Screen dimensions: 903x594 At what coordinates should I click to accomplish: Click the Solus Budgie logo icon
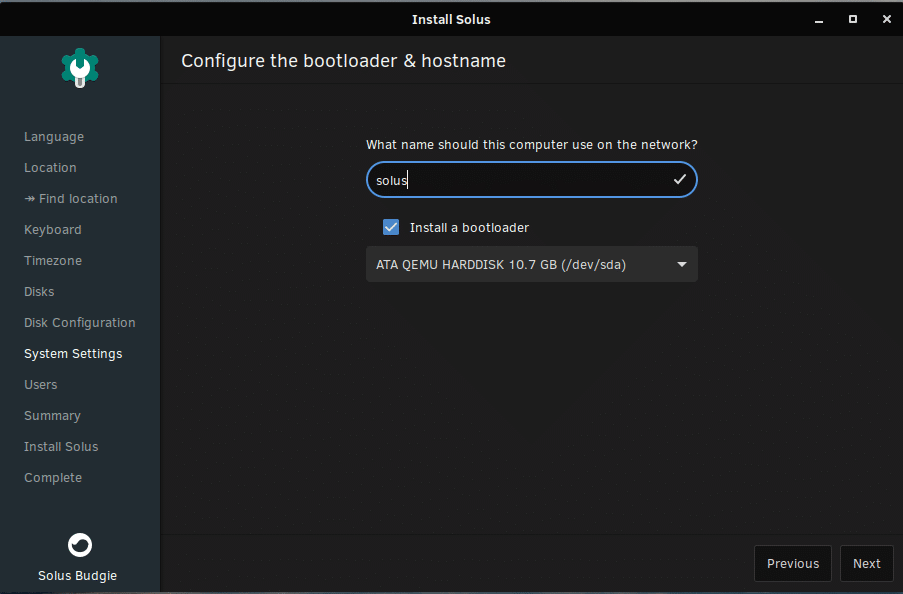80,544
